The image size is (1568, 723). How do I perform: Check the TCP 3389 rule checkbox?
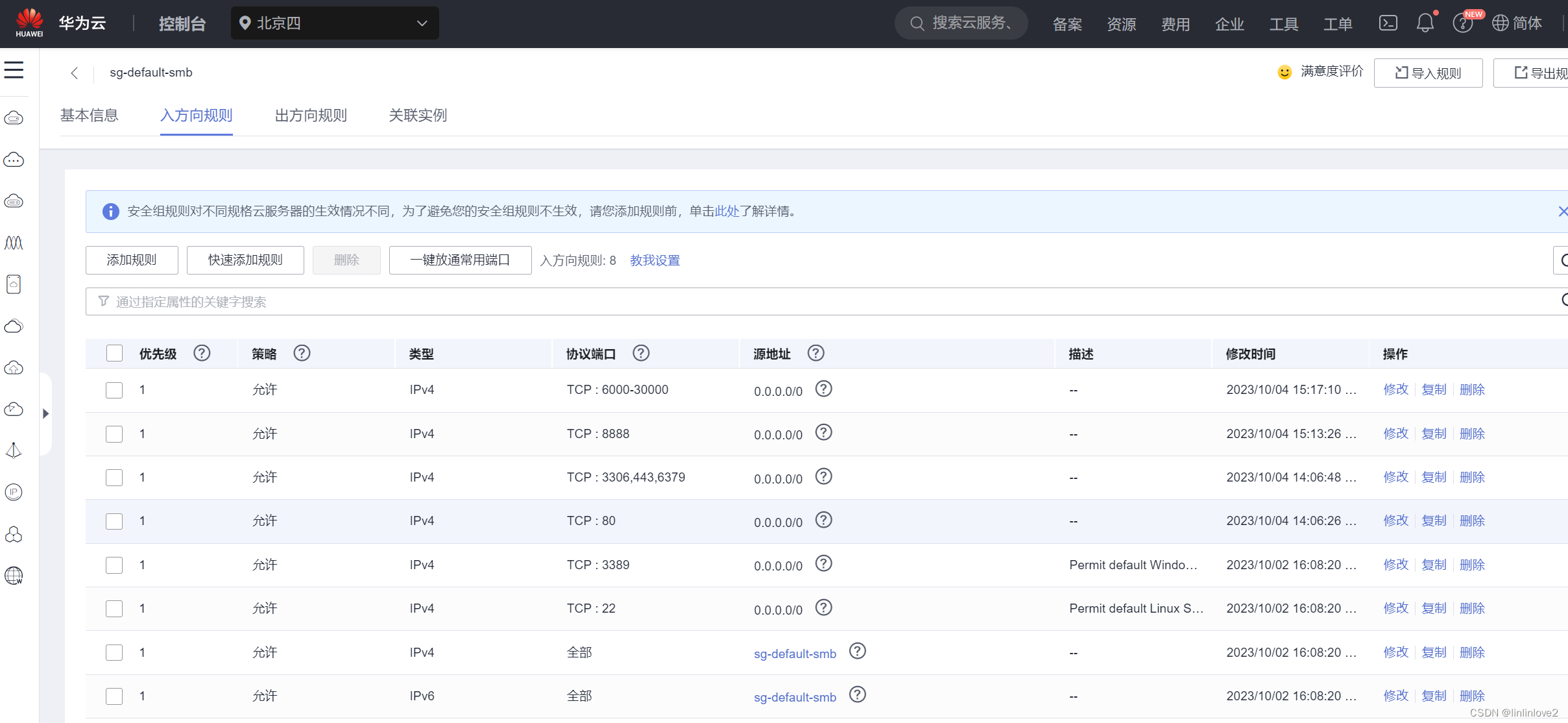point(114,565)
